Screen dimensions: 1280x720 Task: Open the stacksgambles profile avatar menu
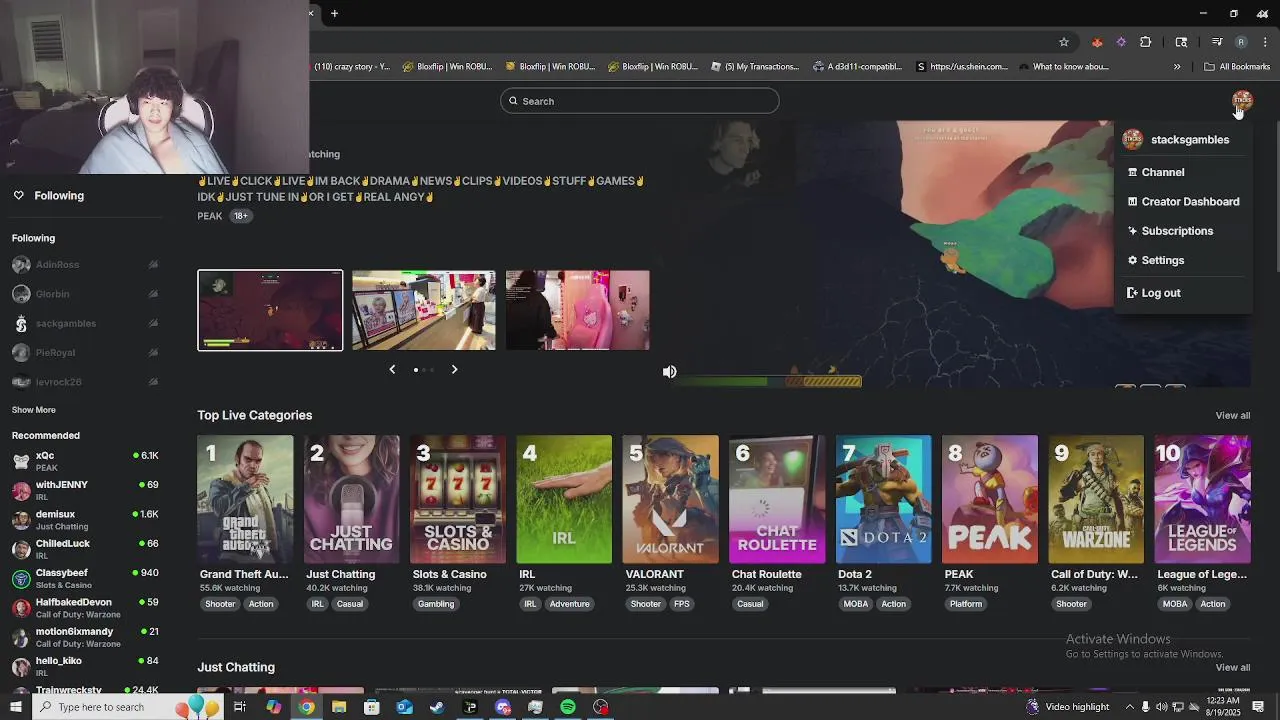[x=1242, y=100]
